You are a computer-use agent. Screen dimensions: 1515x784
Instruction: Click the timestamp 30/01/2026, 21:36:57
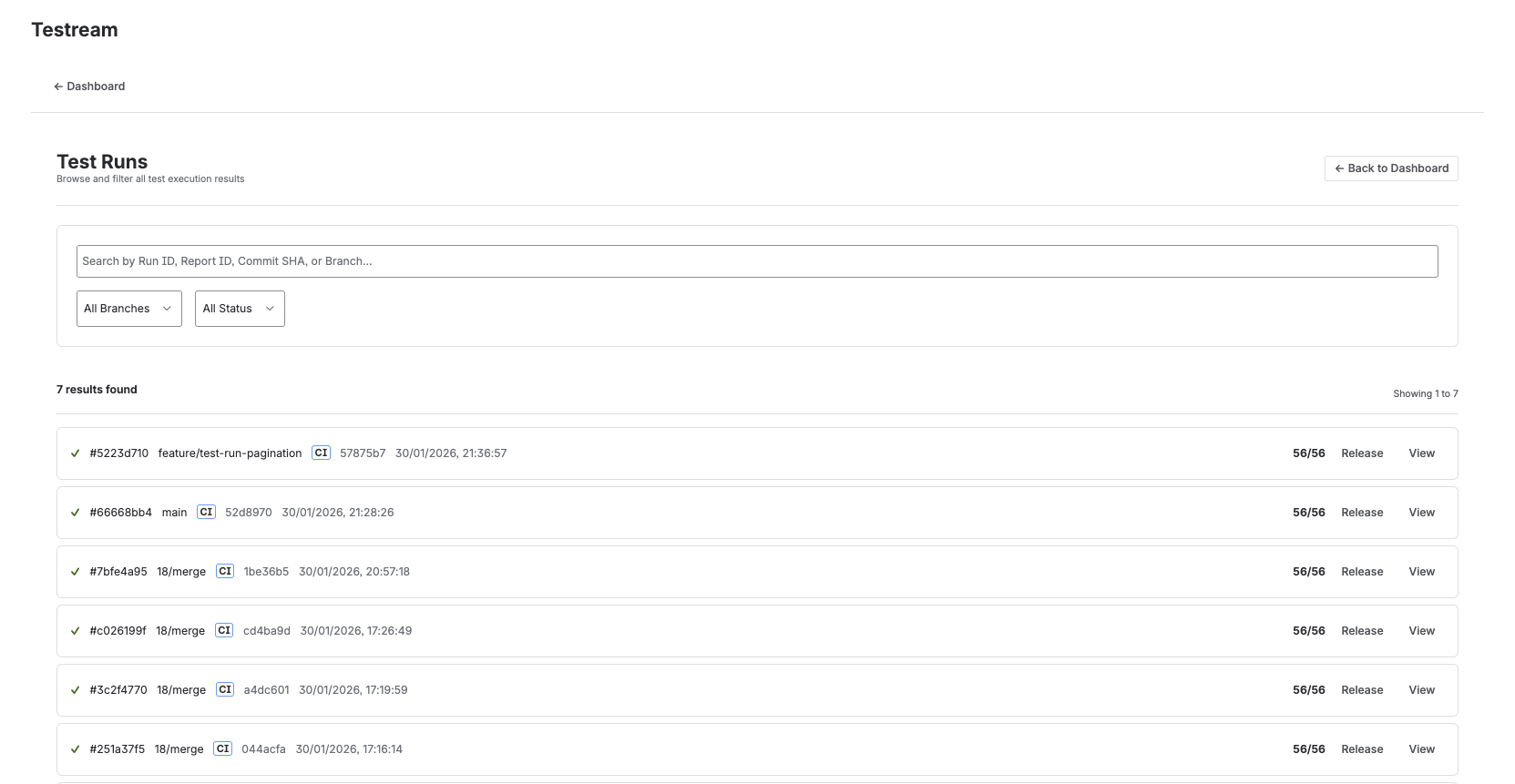coord(451,453)
